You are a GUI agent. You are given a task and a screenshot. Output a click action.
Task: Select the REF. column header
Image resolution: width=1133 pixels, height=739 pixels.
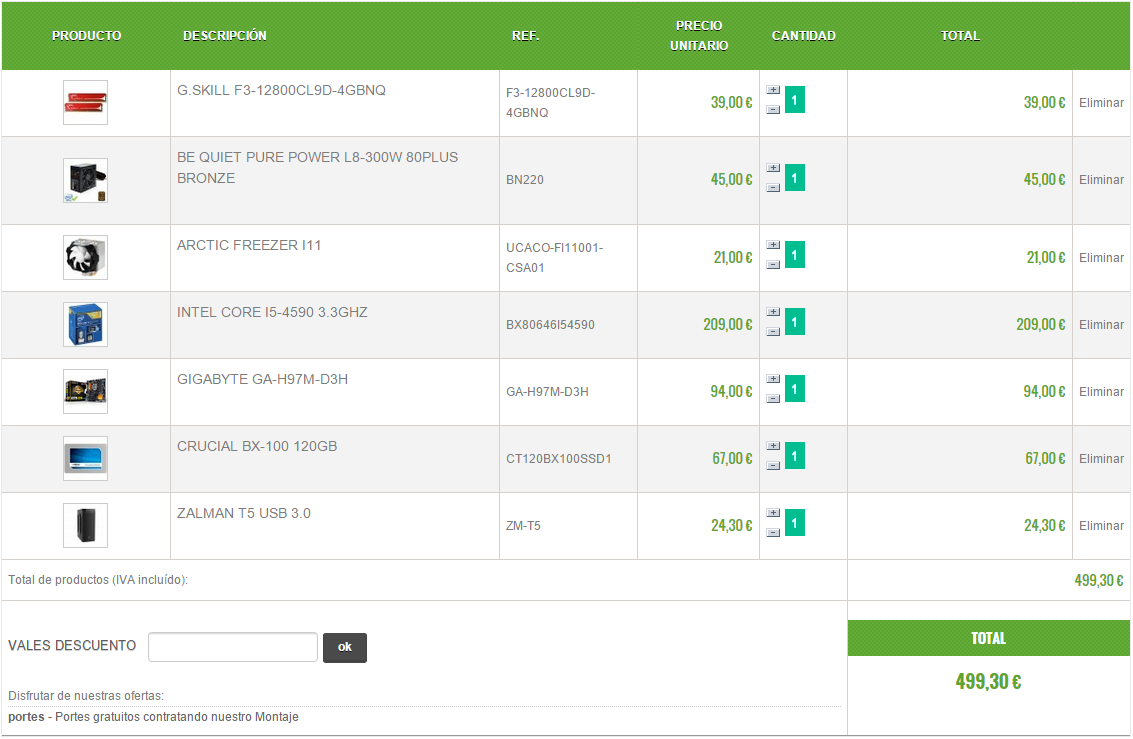(526, 35)
